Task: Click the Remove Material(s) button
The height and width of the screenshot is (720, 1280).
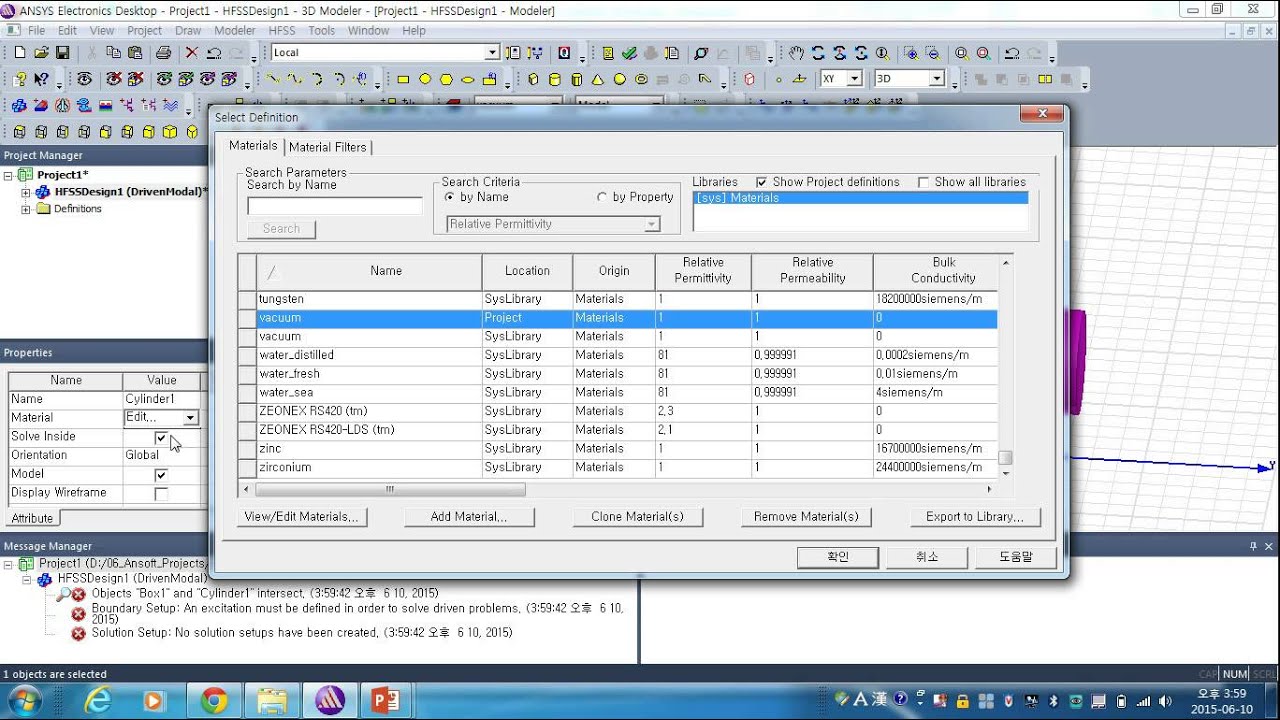Action: [x=806, y=517]
